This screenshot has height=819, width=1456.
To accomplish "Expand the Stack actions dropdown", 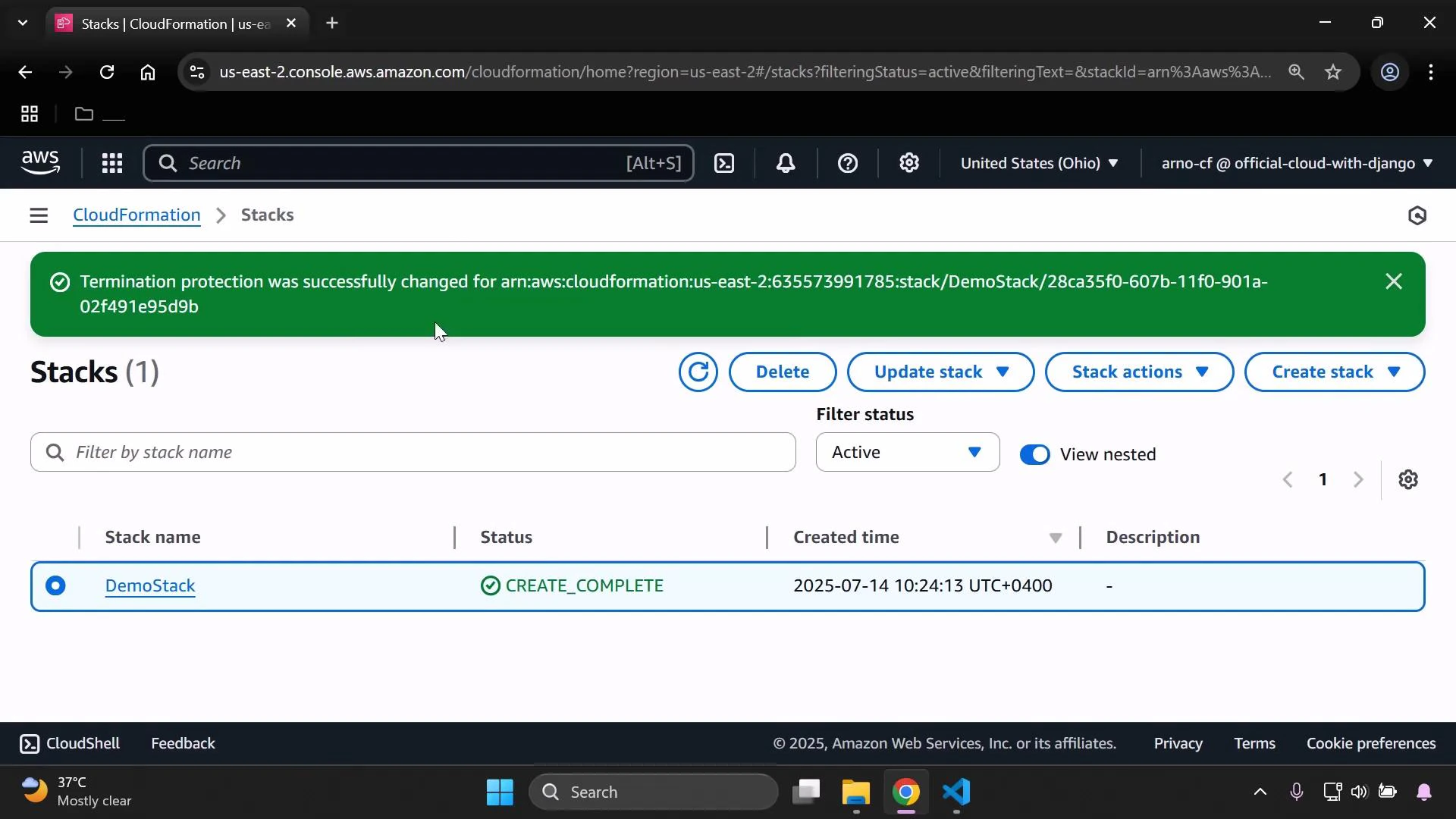I will coord(1138,372).
